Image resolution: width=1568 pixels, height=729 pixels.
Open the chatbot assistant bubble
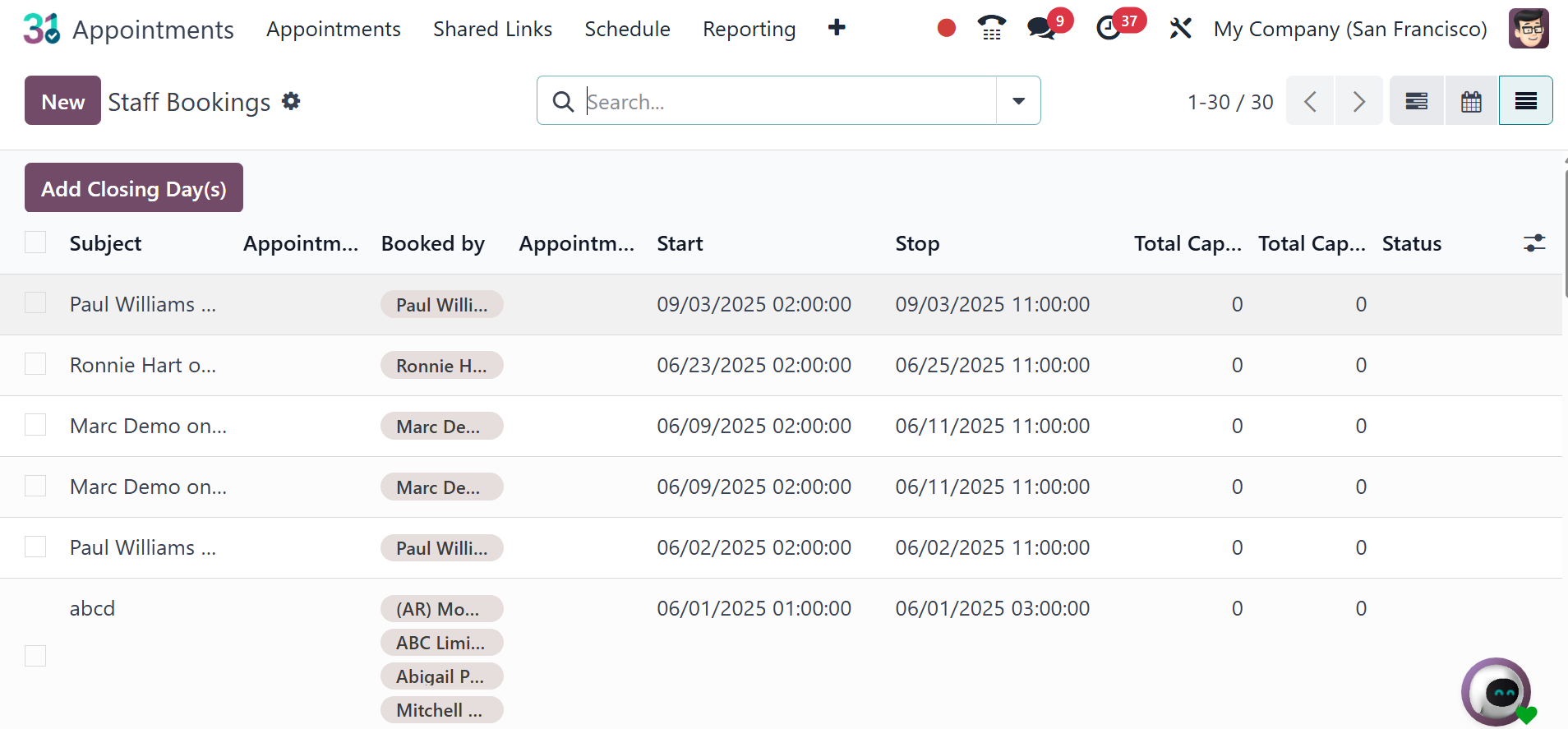point(1496,691)
